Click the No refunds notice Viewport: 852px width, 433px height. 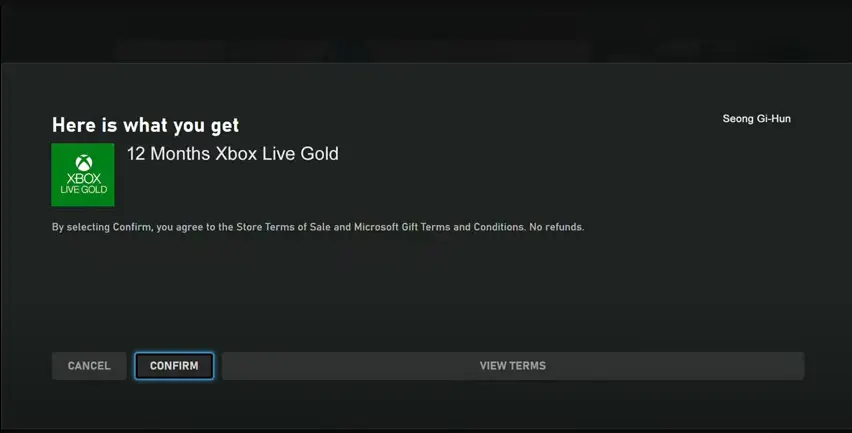pyautogui.click(x=556, y=227)
